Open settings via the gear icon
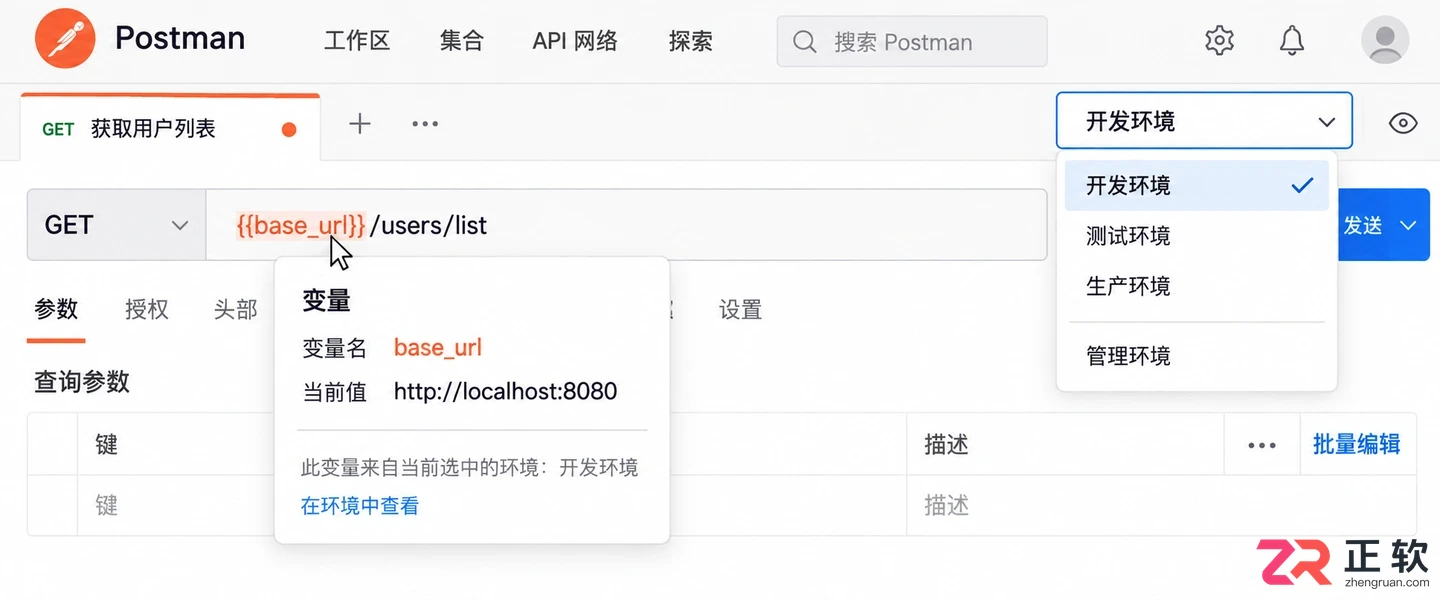Viewport: 1440px width, 600px height. pos(1219,41)
